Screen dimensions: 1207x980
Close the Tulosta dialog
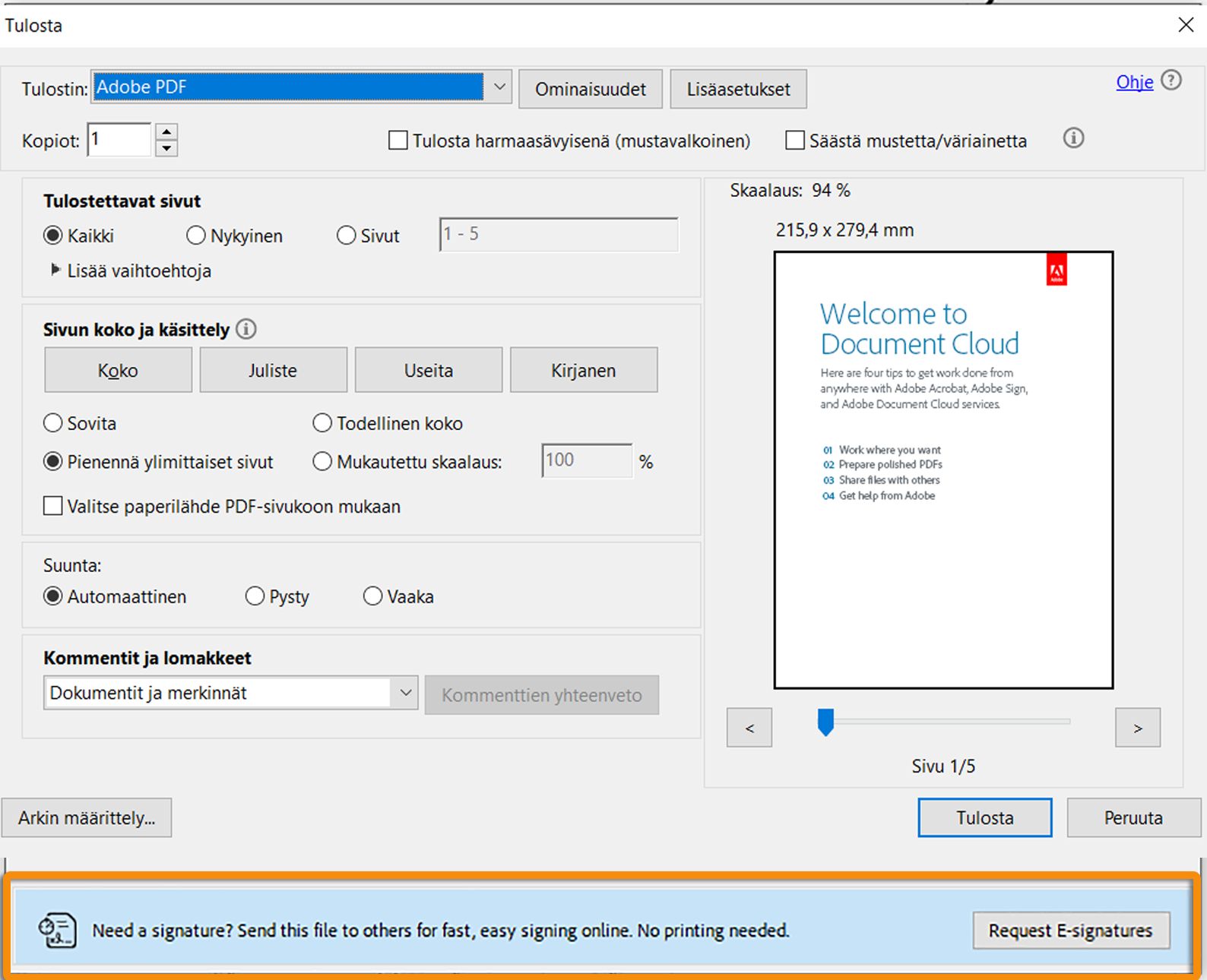1186,25
